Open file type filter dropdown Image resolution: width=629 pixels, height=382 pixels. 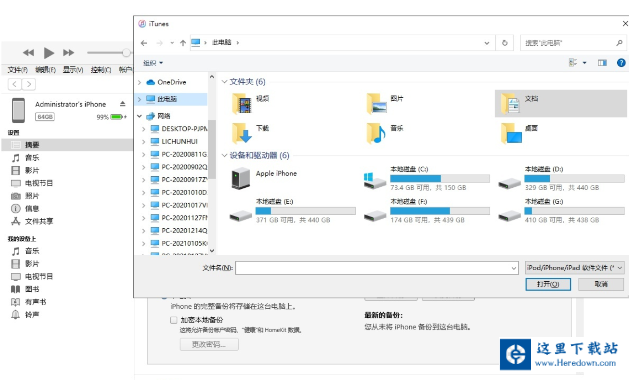(x=574, y=268)
